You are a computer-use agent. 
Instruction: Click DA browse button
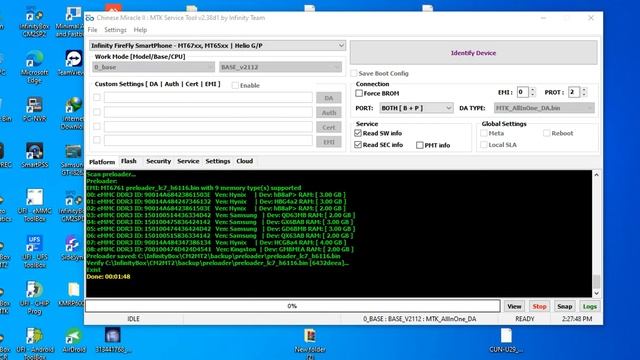point(329,98)
